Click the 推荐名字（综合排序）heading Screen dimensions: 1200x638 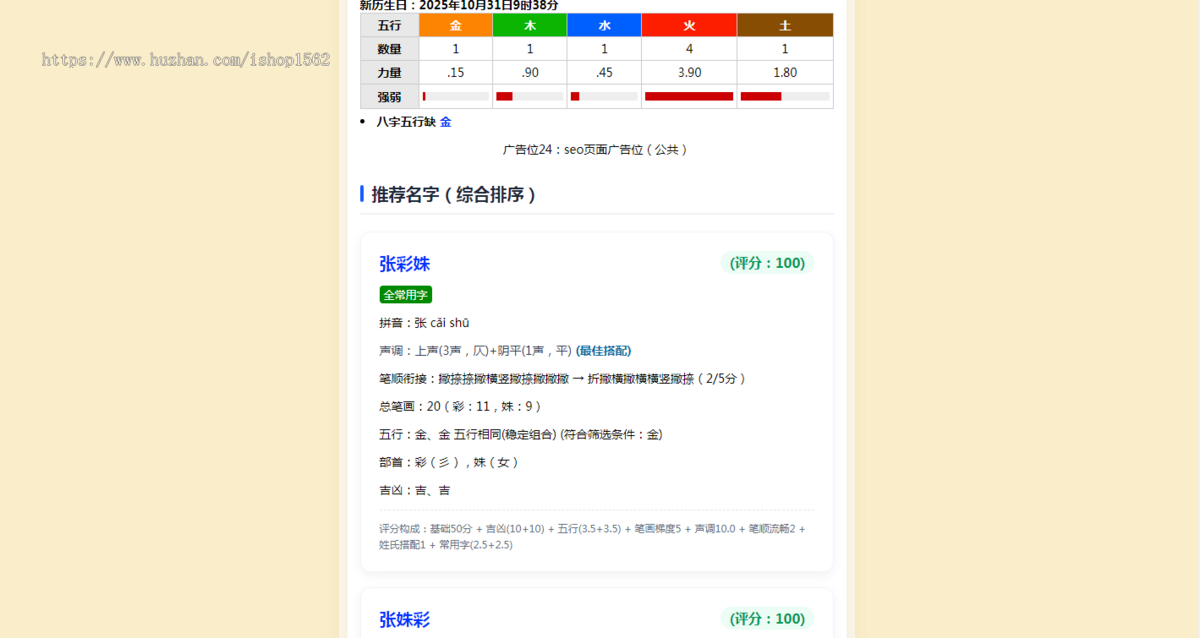tap(455, 195)
